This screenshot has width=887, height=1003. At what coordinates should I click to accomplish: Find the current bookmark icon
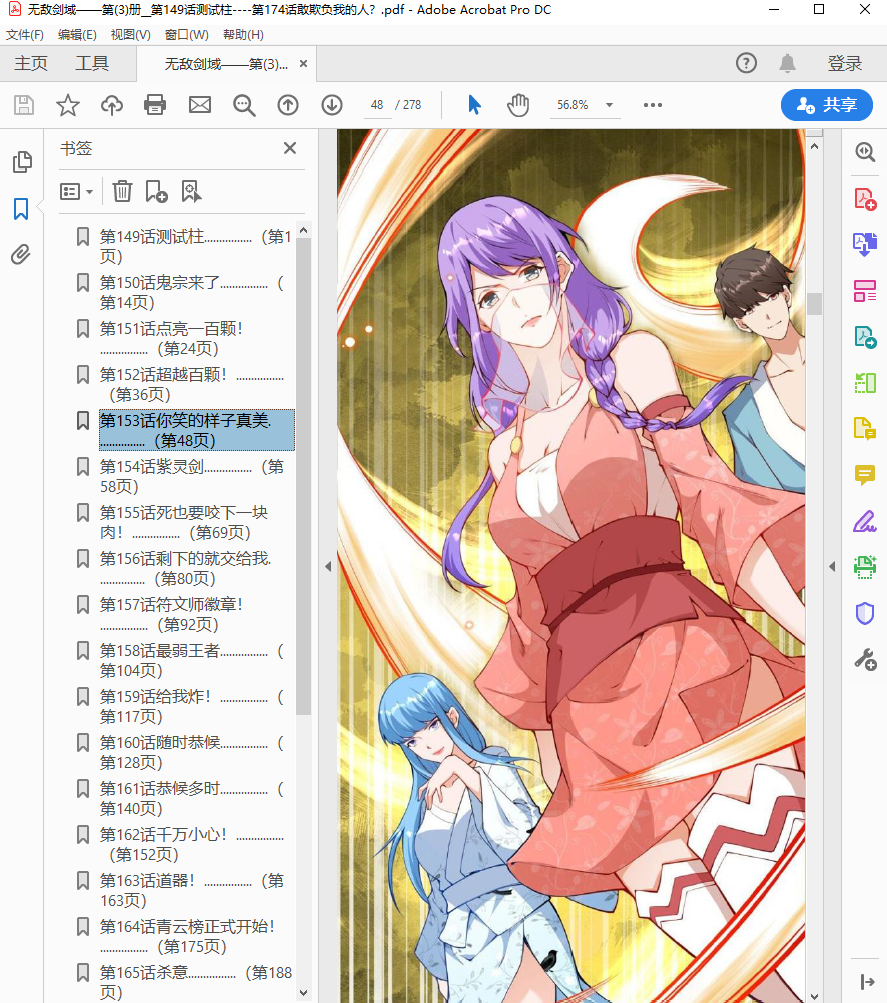click(191, 191)
